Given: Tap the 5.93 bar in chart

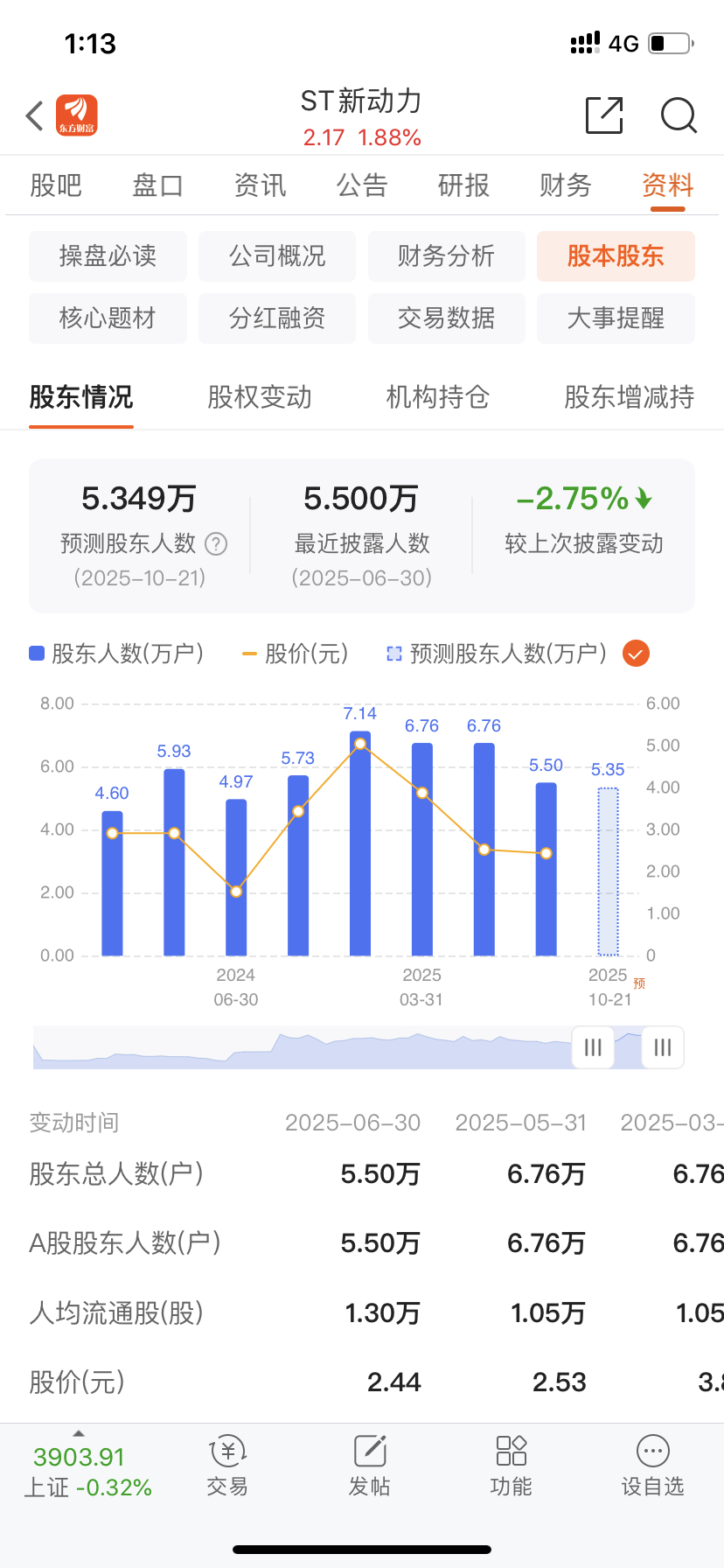Looking at the screenshot, I should 174,863.
